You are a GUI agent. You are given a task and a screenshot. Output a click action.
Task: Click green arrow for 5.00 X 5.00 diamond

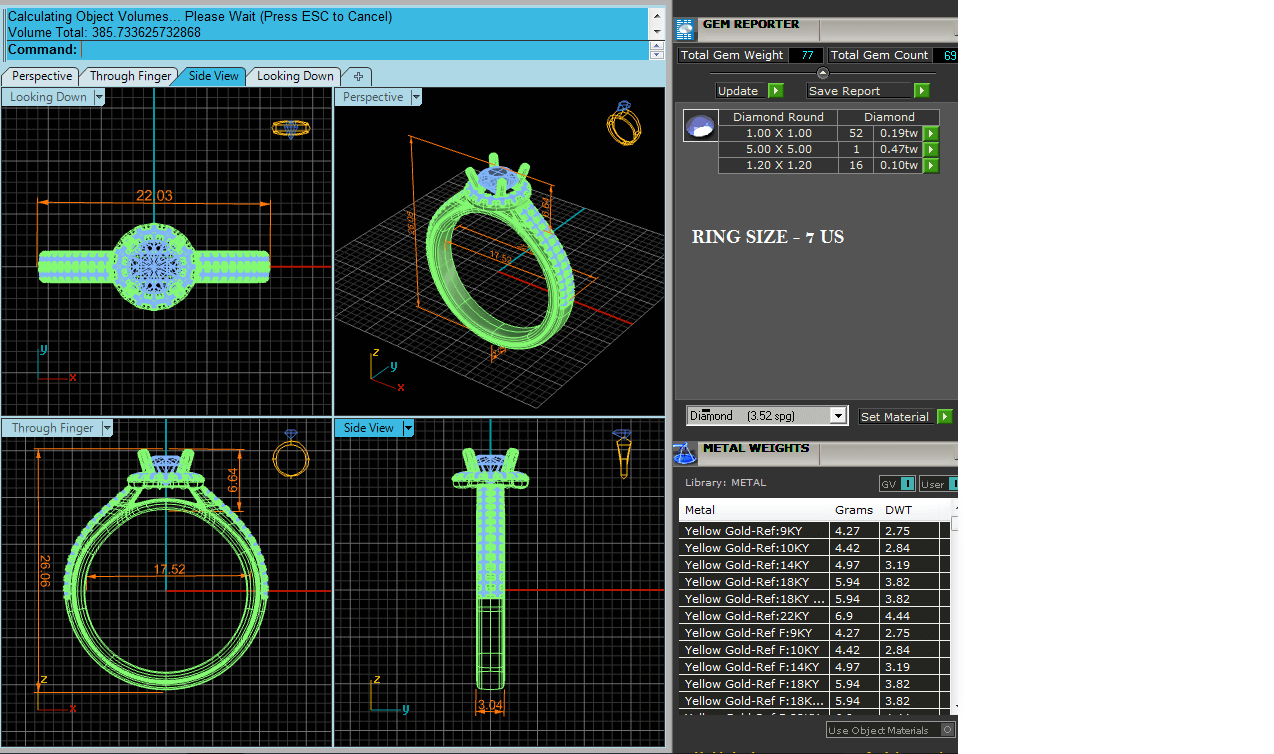point(931,150)
